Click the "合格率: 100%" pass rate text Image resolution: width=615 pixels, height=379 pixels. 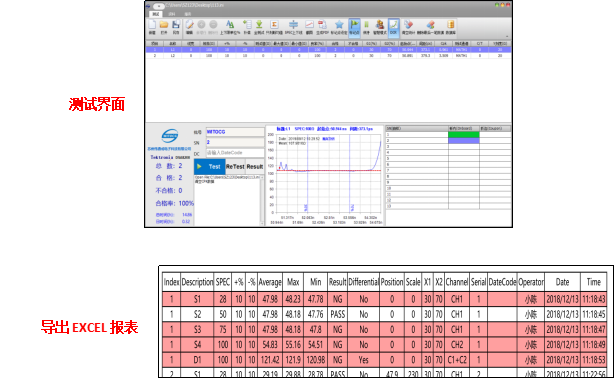175,203
